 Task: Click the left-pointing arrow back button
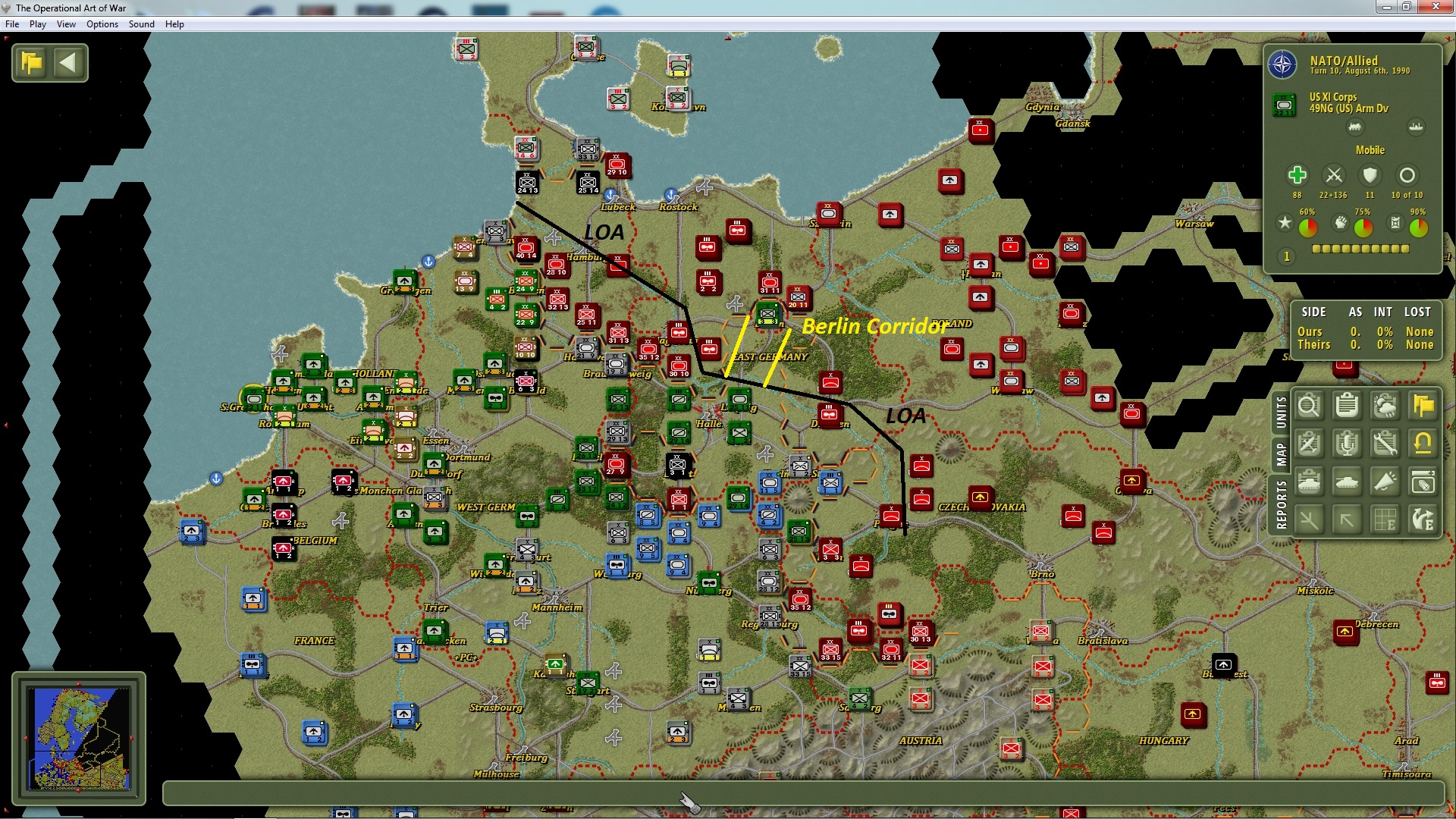coord(68,62)
